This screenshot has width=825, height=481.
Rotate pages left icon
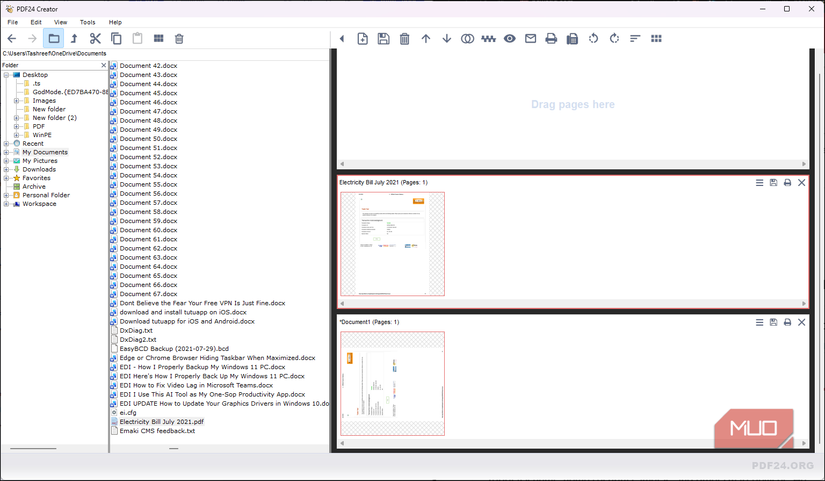click(593, 38)
